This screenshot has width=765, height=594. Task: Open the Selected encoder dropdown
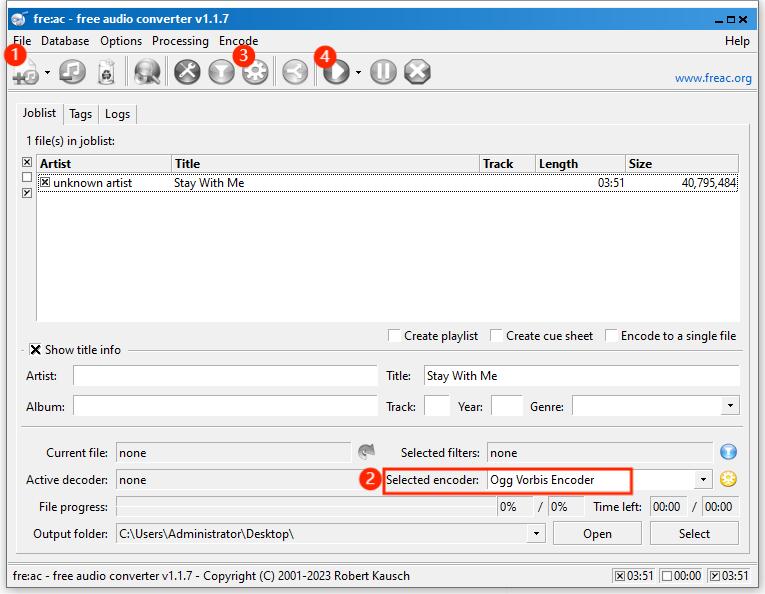pyautogui.click(x=703, y=479)
